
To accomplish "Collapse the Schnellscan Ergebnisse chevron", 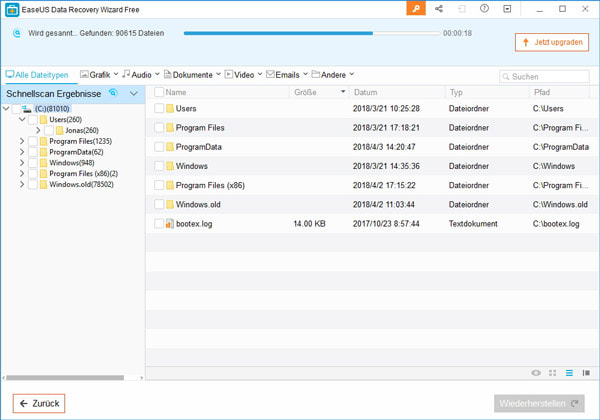I will coord(134,93).
